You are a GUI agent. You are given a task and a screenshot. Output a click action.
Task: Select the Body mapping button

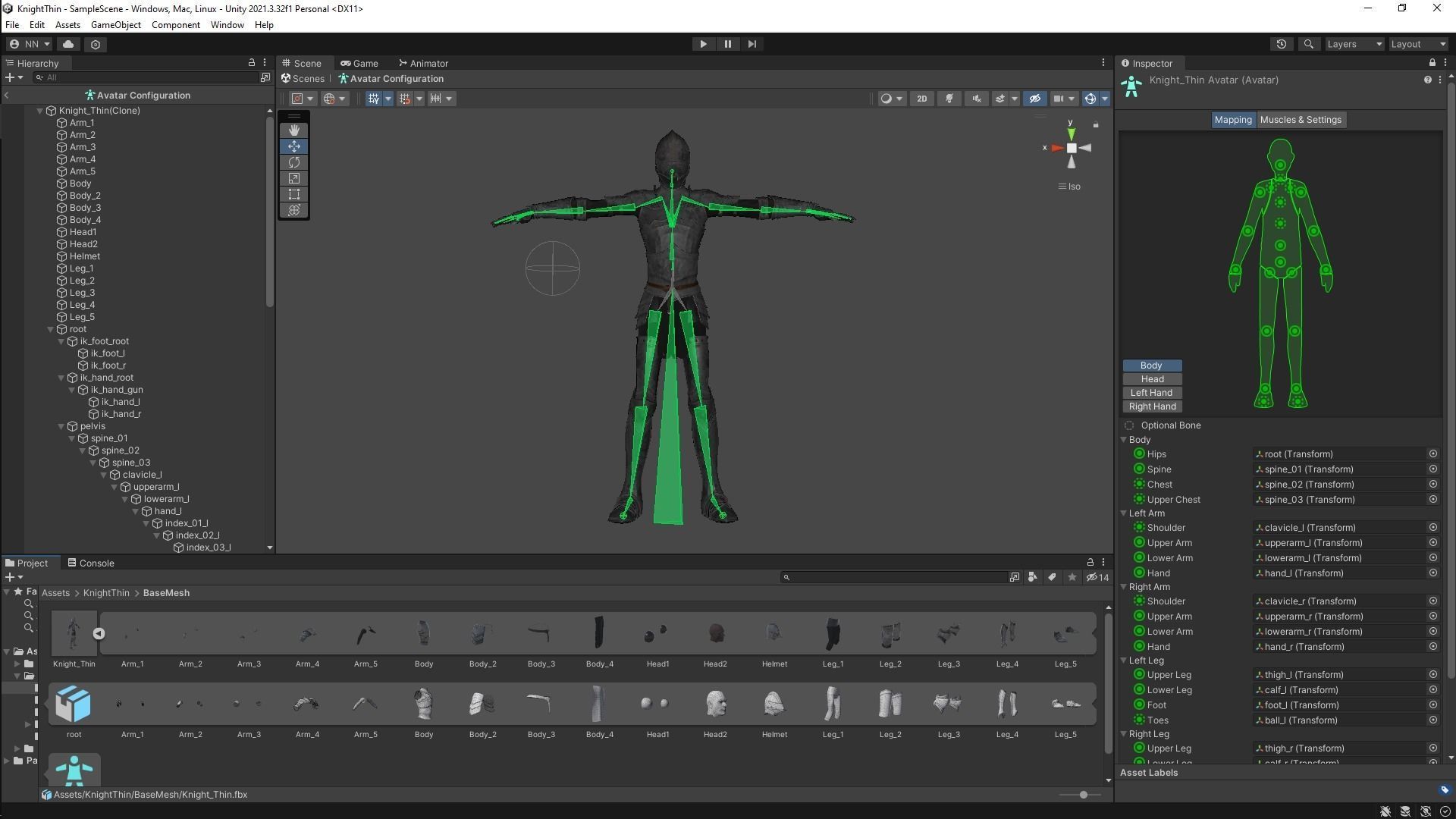pos(1152,366)
